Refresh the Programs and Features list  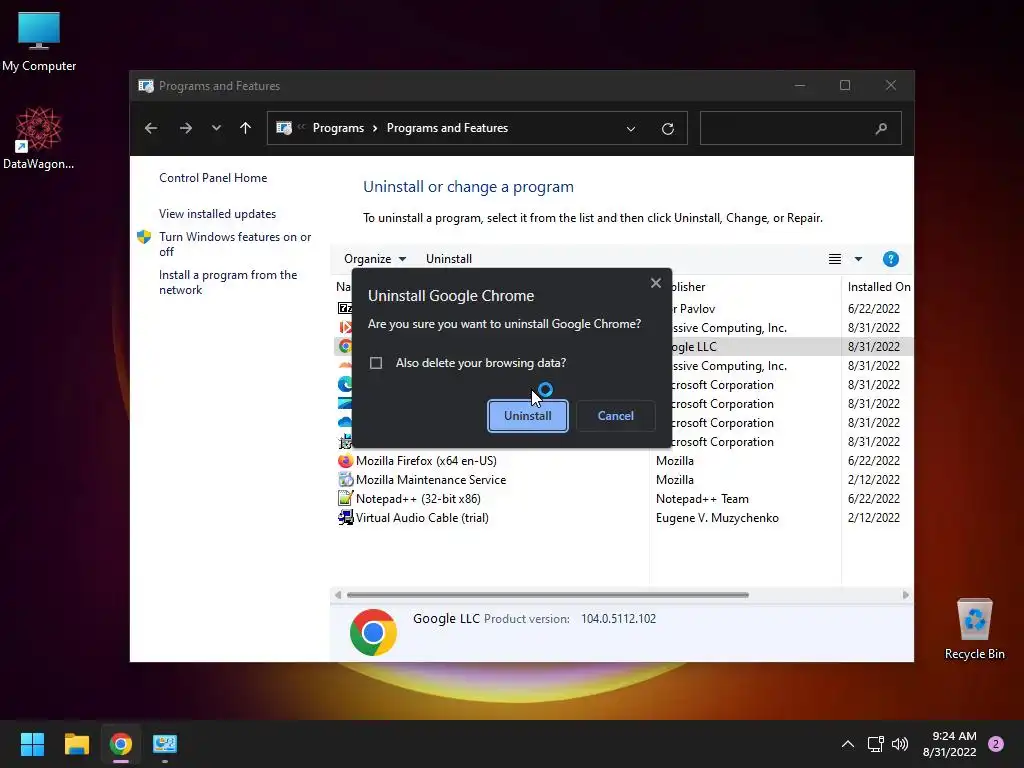tap(667, 129)
